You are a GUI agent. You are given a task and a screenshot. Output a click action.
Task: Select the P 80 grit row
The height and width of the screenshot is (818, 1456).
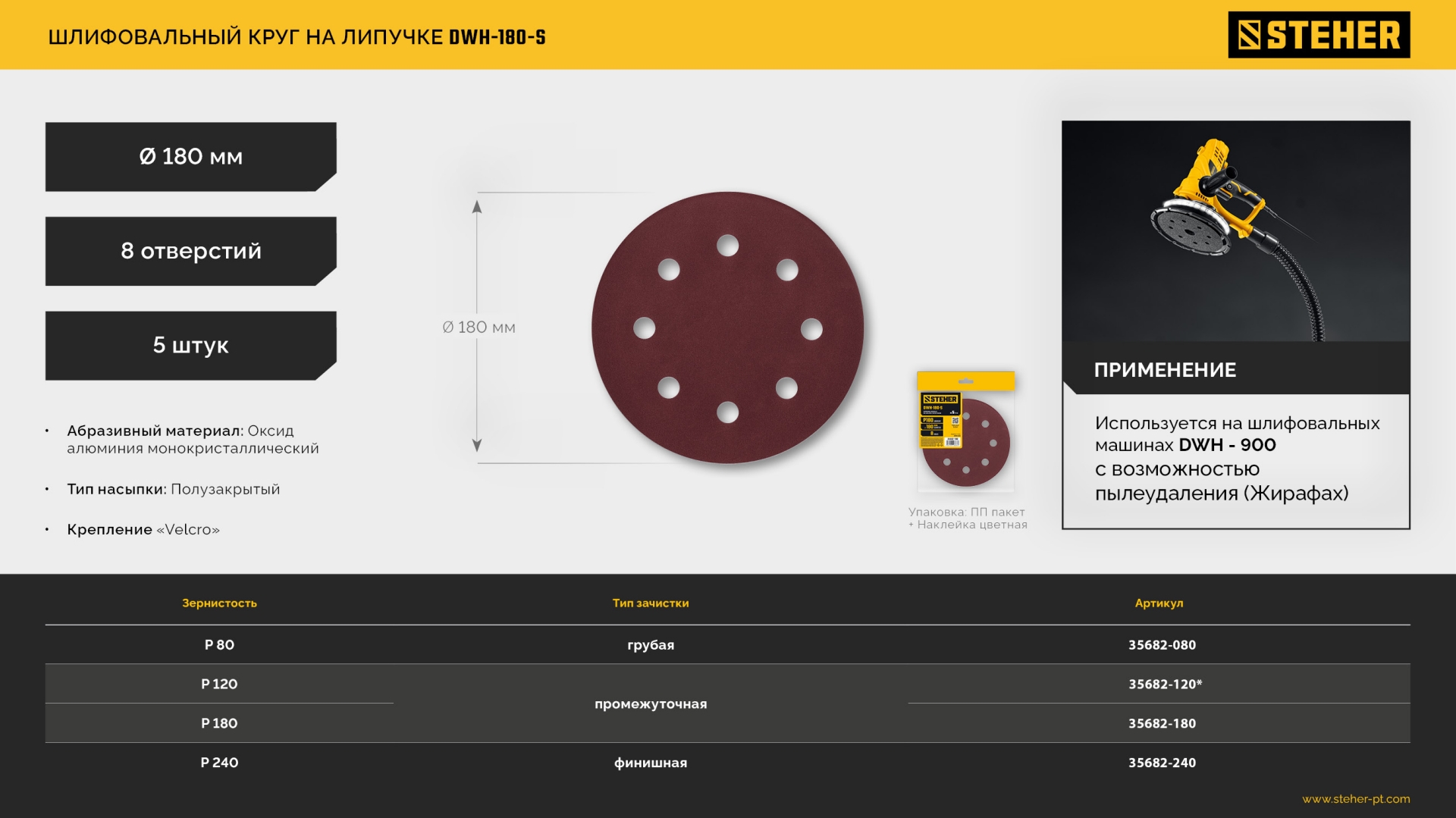pyautogui.click(x=219, y=645)
